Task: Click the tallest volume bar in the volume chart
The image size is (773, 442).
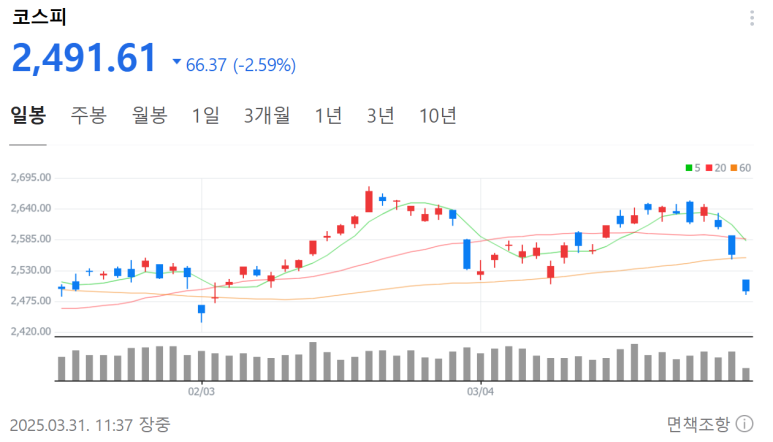Action: pyautogui.click(x=313, y=361)
